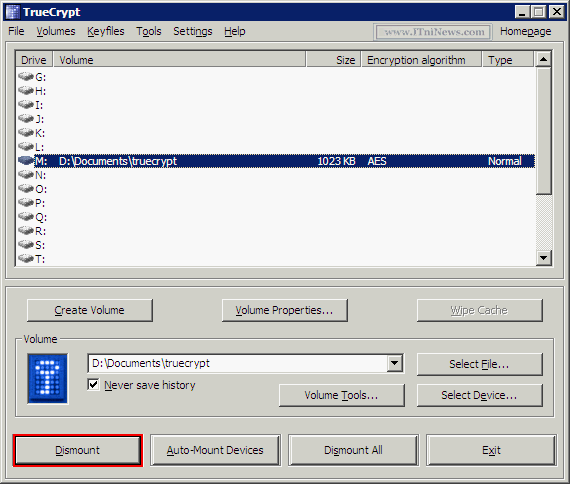Click the mounted M: drive icon
Viewport: 570px width, 484px height.
26,161
